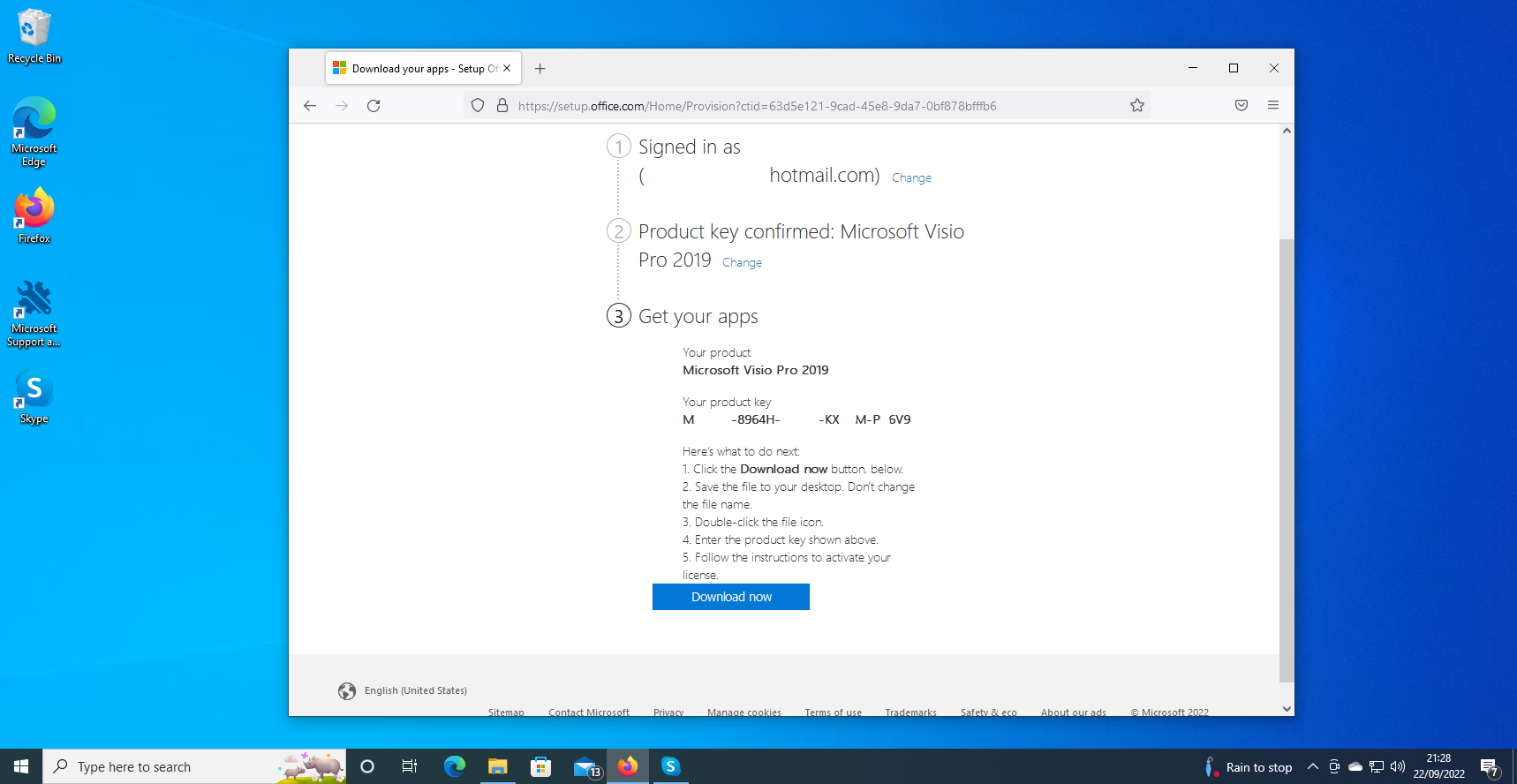Click the Microsoft Visio Pro 2019 product name
Screen dimensions: 1517x784
click(756, 370)
